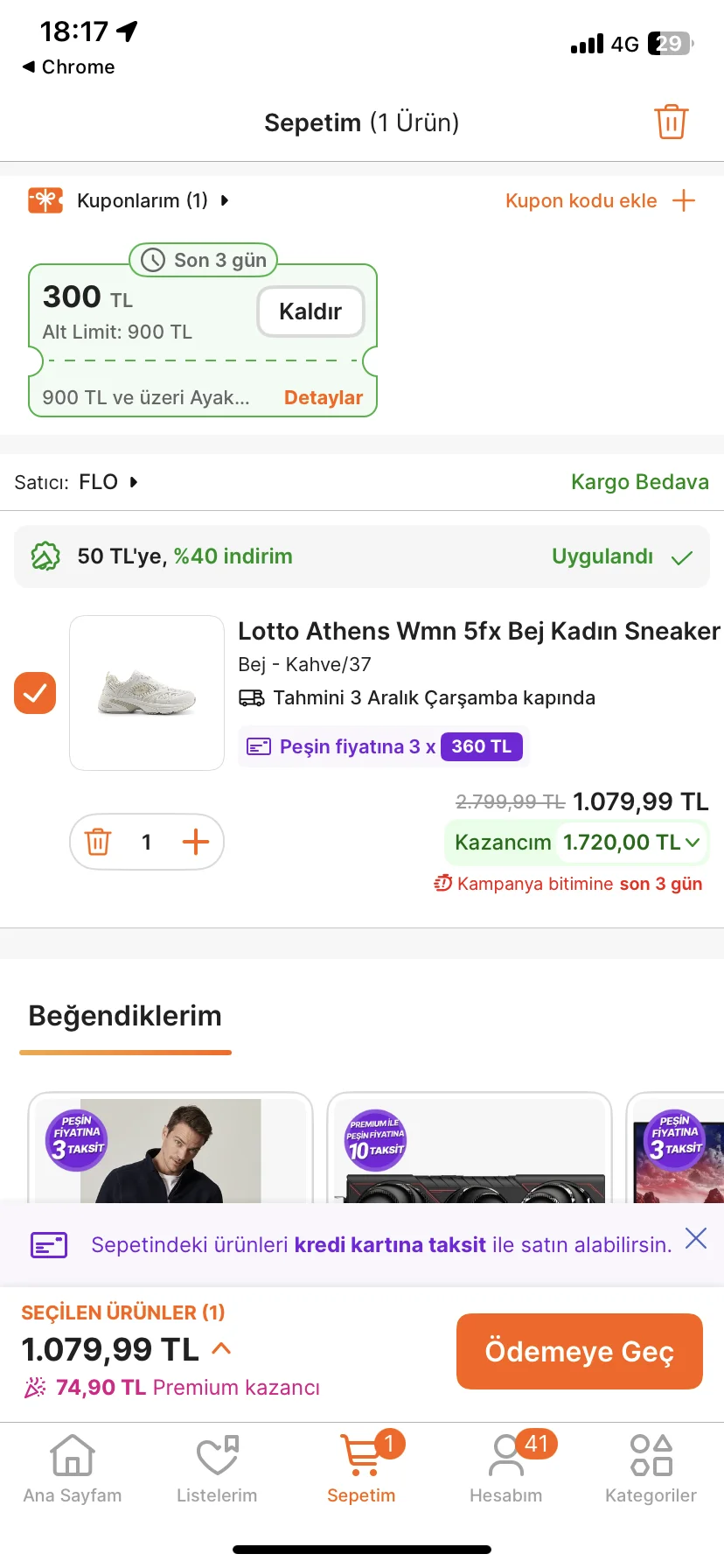Increase product quantity with the plus button
The height and width of the screenshot is (1568, 724).
point(195,842)
